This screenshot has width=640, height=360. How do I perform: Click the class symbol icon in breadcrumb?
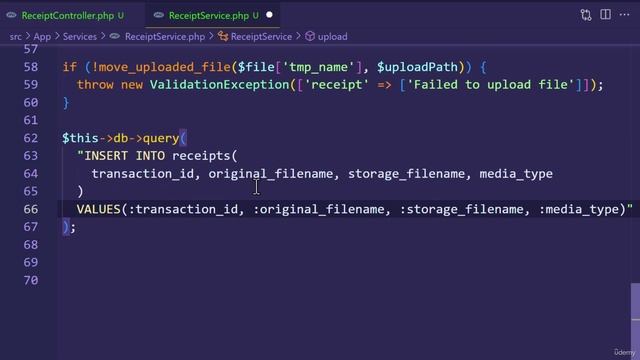[223, 37]
